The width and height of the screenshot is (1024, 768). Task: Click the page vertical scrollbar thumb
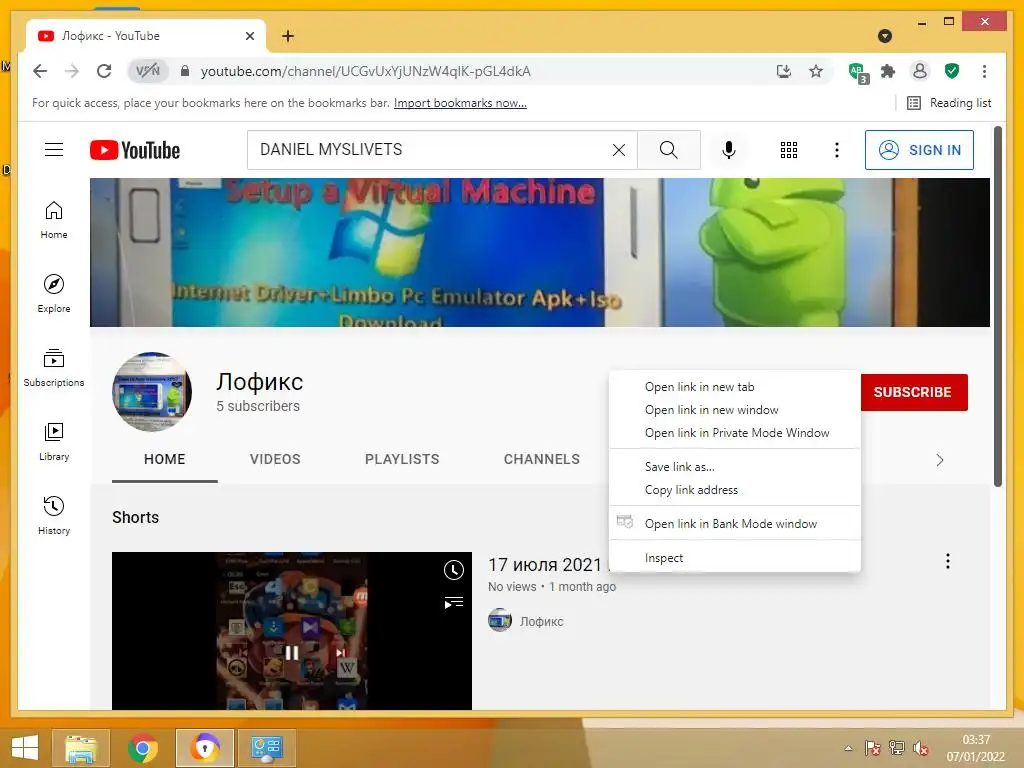pyautogui.click(x=997, y=307)
